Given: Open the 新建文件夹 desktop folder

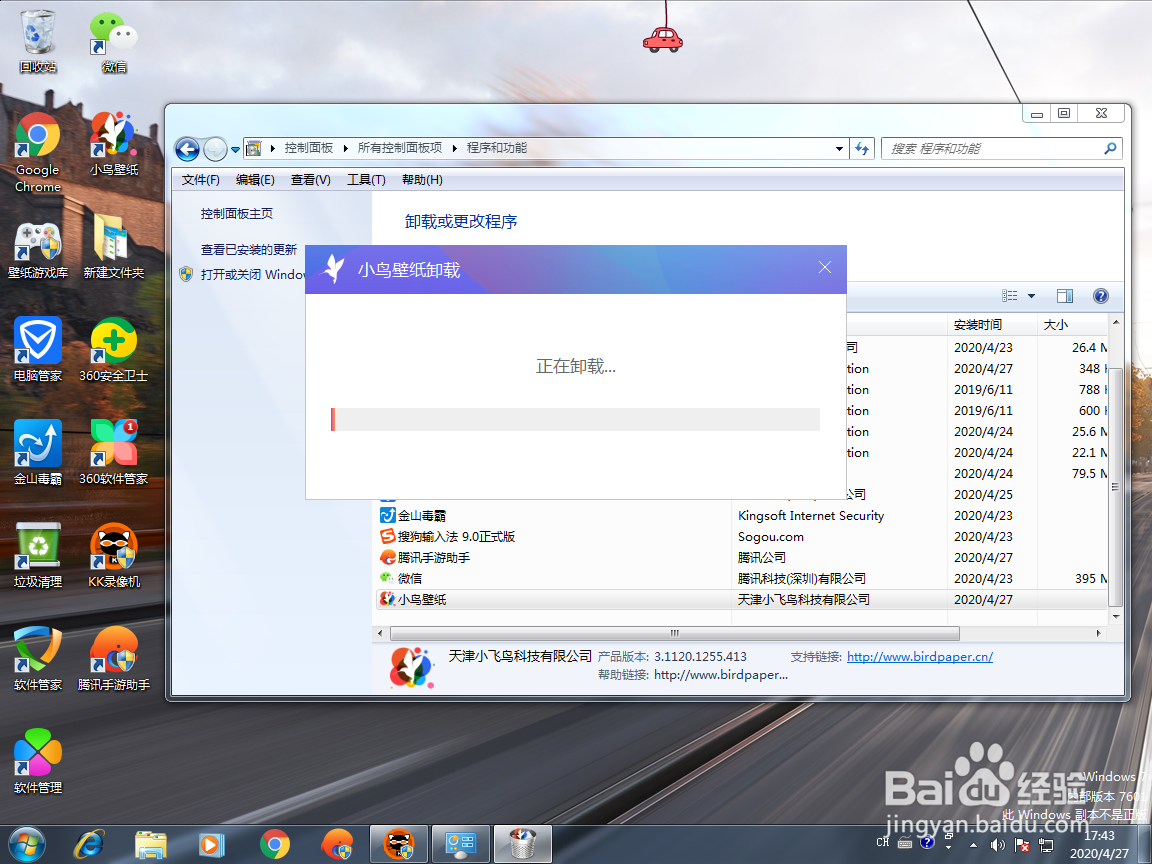Looking at the screenshot, I should coord(114,248).
